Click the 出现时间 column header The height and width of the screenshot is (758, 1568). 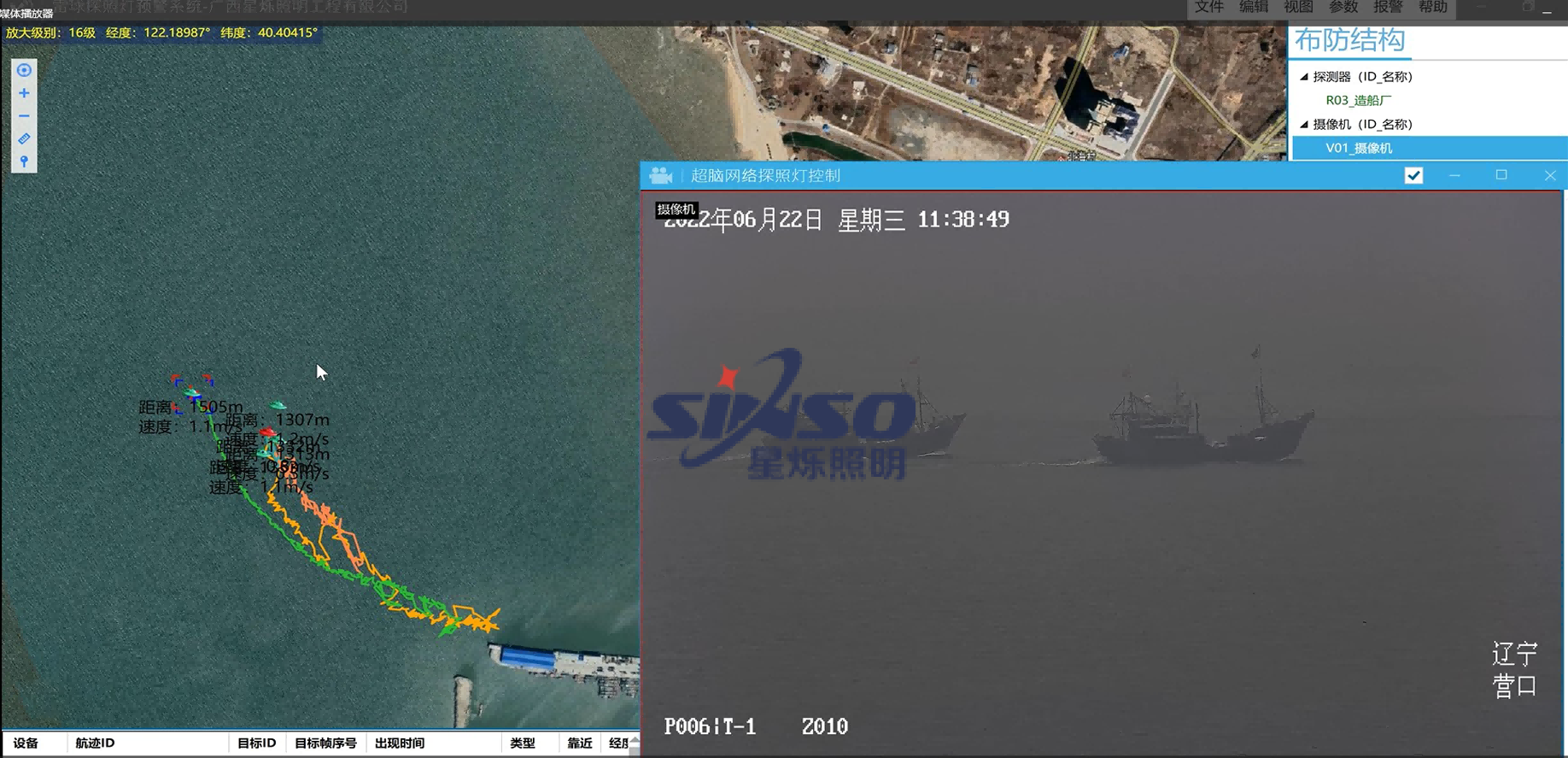[399, 743]
